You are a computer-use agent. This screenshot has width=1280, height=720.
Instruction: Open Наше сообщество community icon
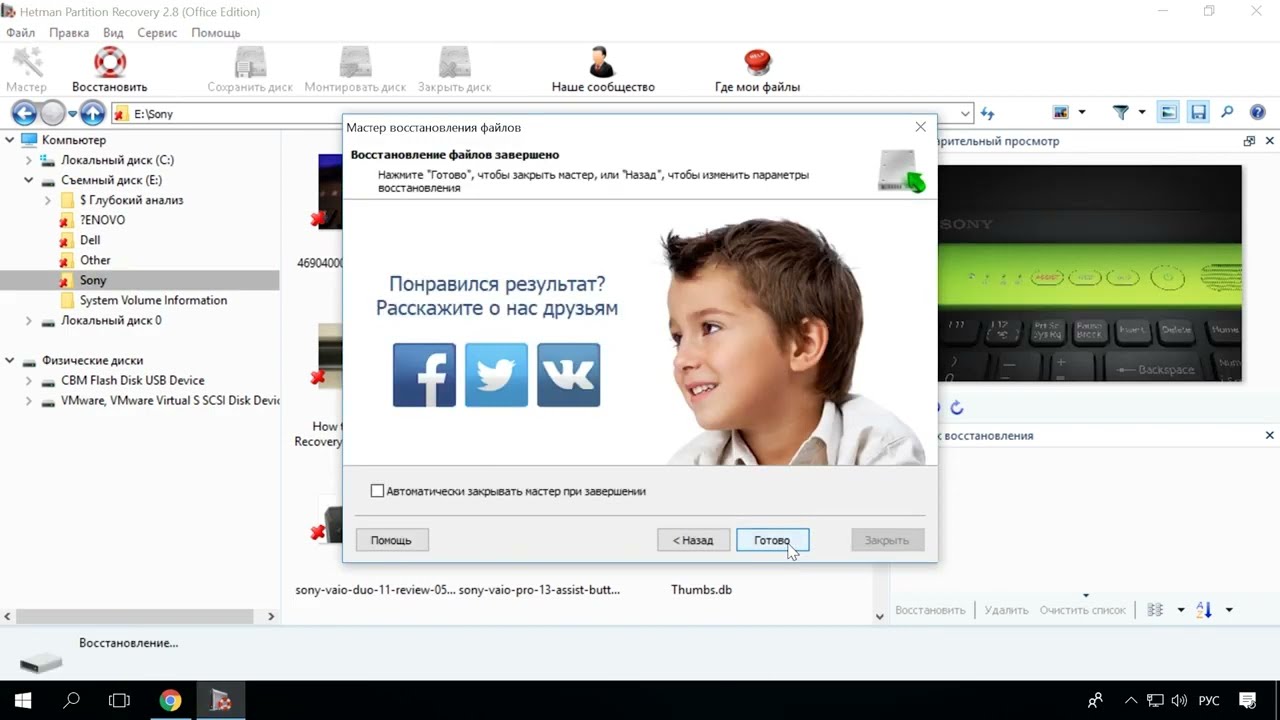602,63
